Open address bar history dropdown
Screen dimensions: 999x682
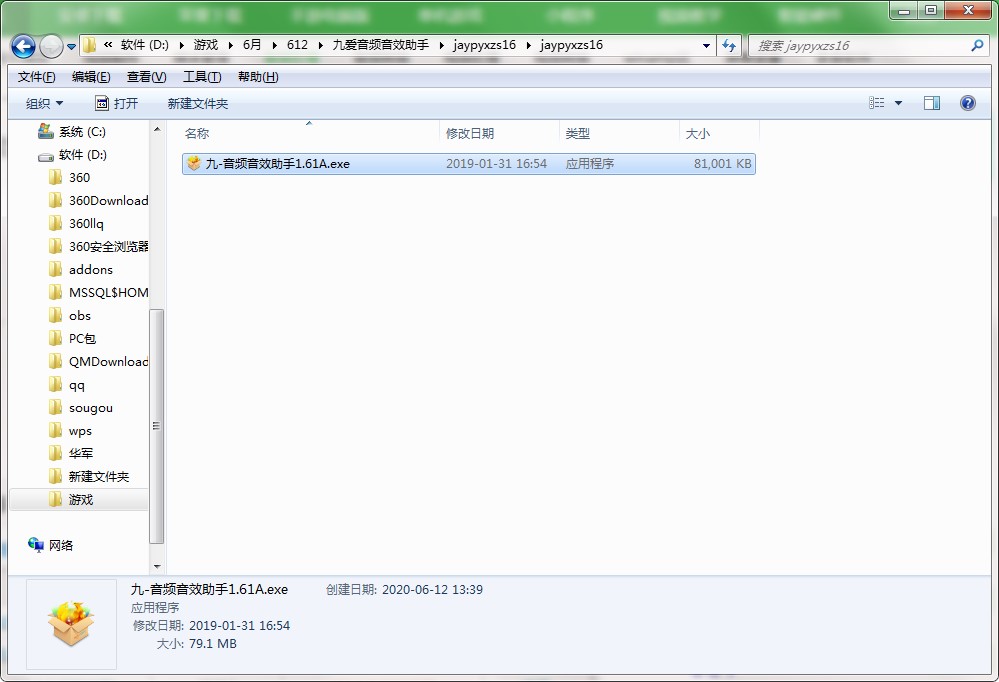(x=706, y=46)
